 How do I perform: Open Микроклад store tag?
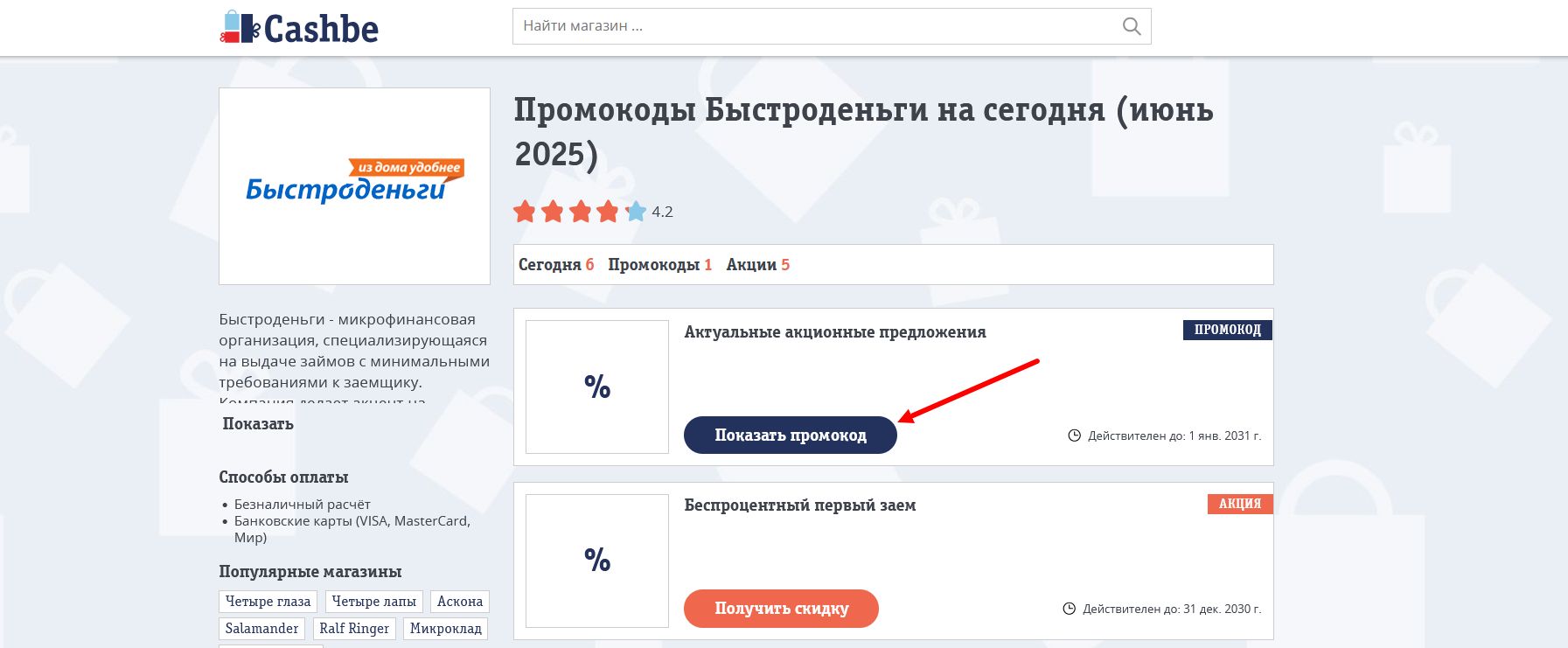coord(446,629)
